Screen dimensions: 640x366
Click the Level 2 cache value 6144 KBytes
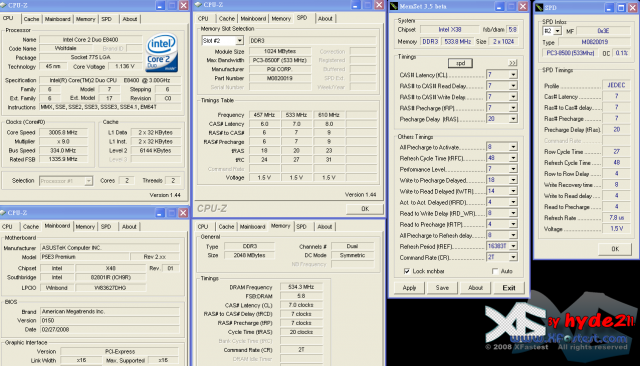tap(156, 150)
